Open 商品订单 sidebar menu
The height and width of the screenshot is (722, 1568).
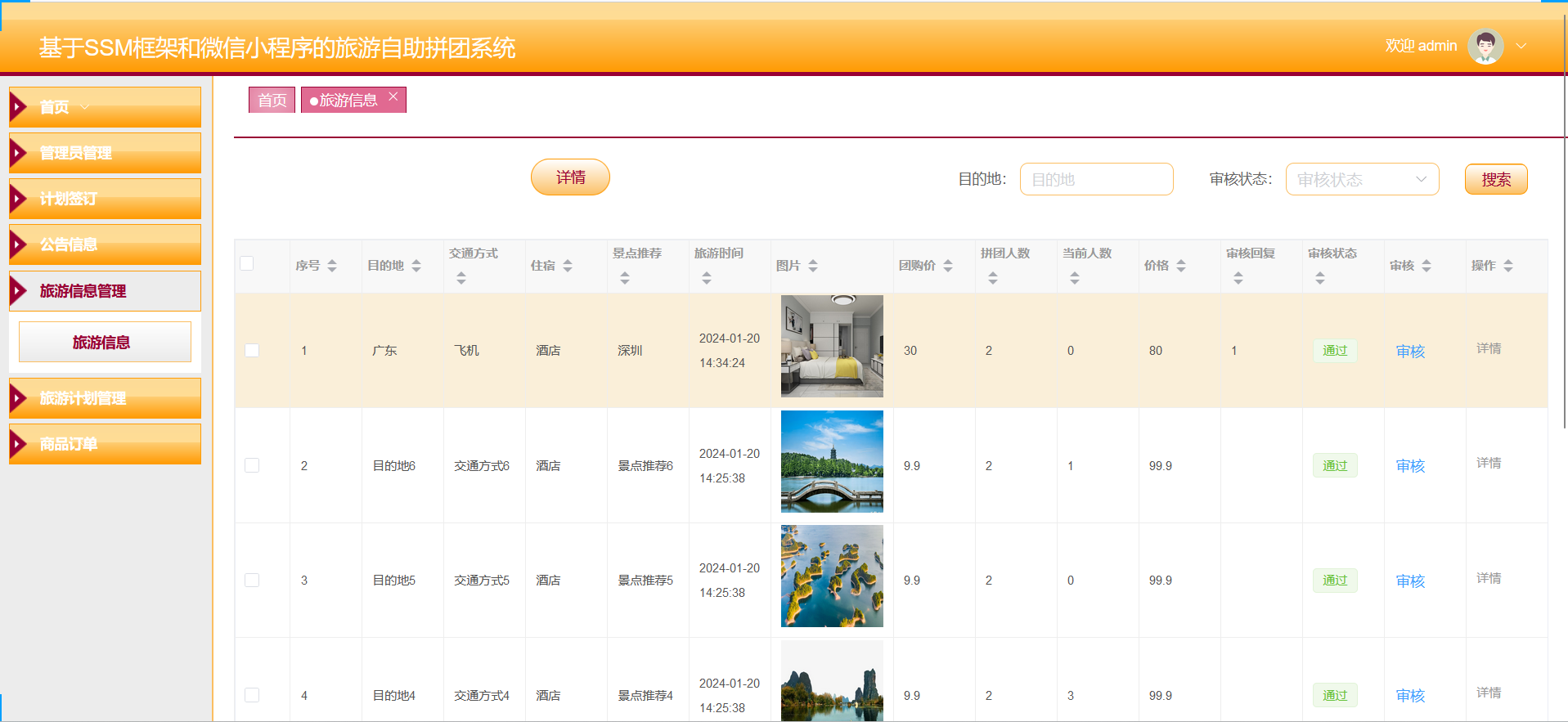(x=105, y=444)
